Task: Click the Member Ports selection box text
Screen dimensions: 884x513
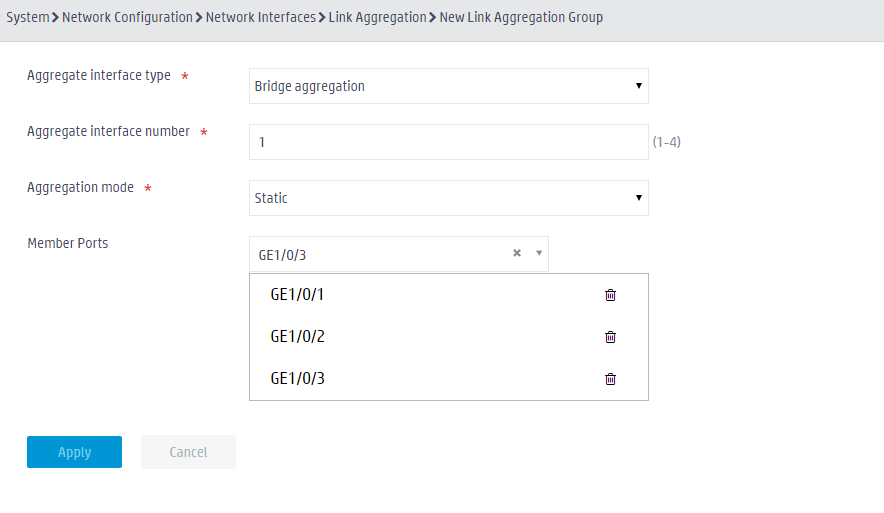Action: coord(282,255)
